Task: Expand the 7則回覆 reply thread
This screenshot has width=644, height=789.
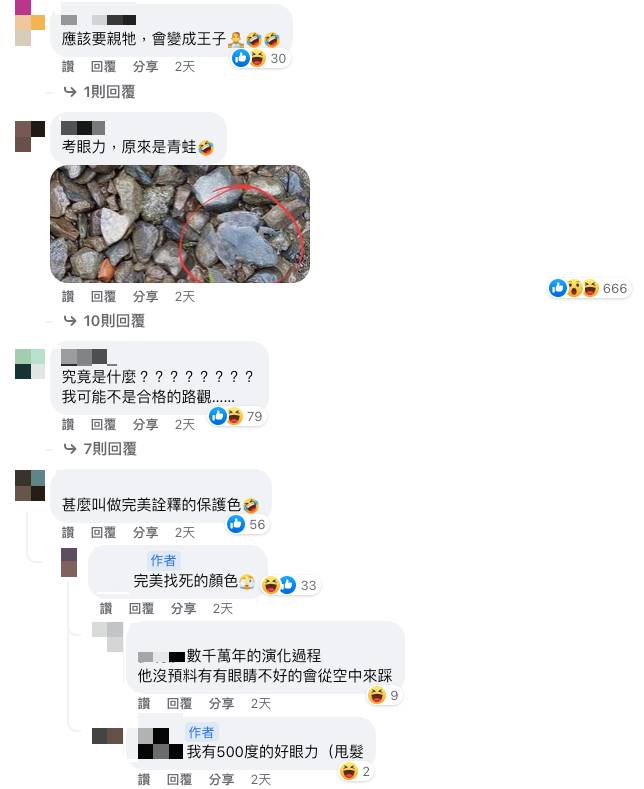Action: [x=110, y=448]
